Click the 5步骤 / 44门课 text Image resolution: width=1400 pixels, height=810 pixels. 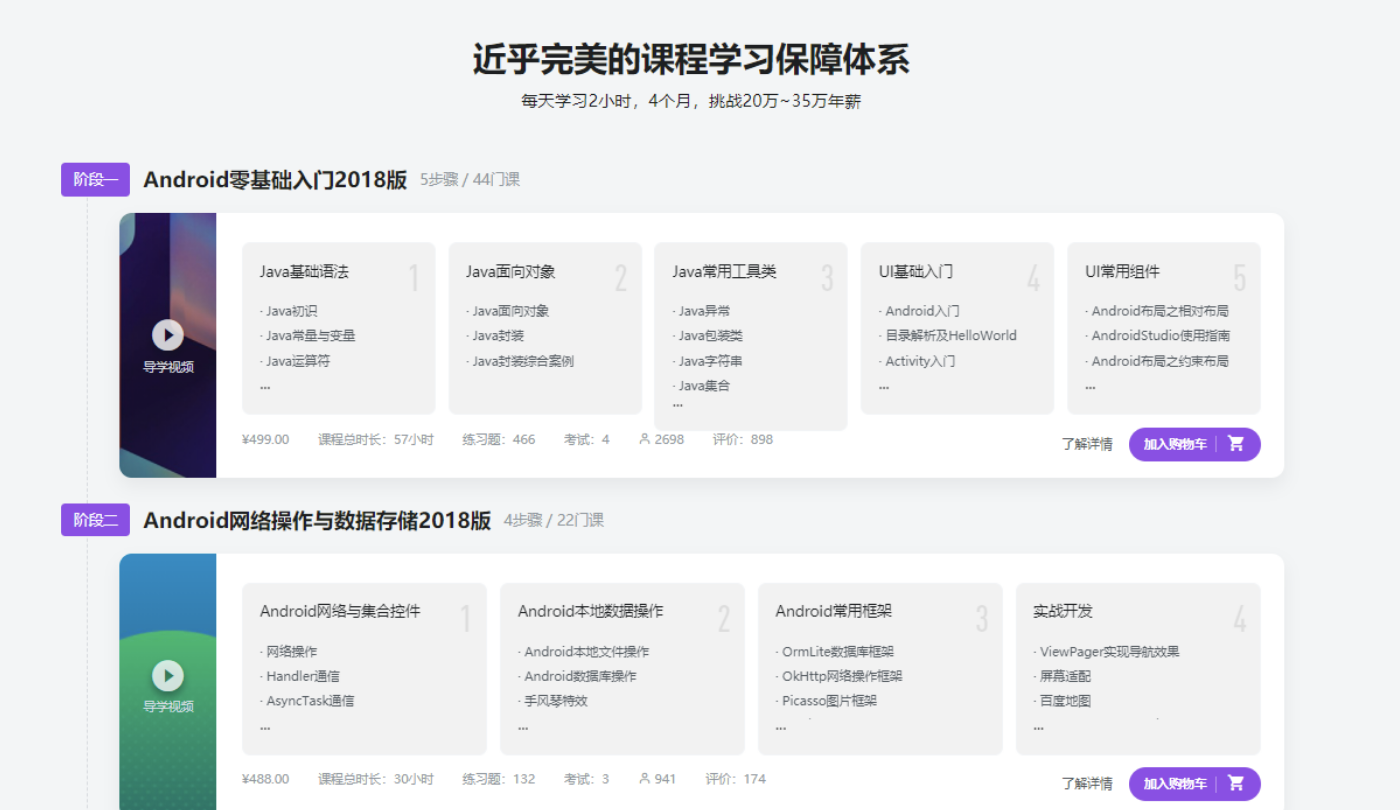(x=470, y=180)
